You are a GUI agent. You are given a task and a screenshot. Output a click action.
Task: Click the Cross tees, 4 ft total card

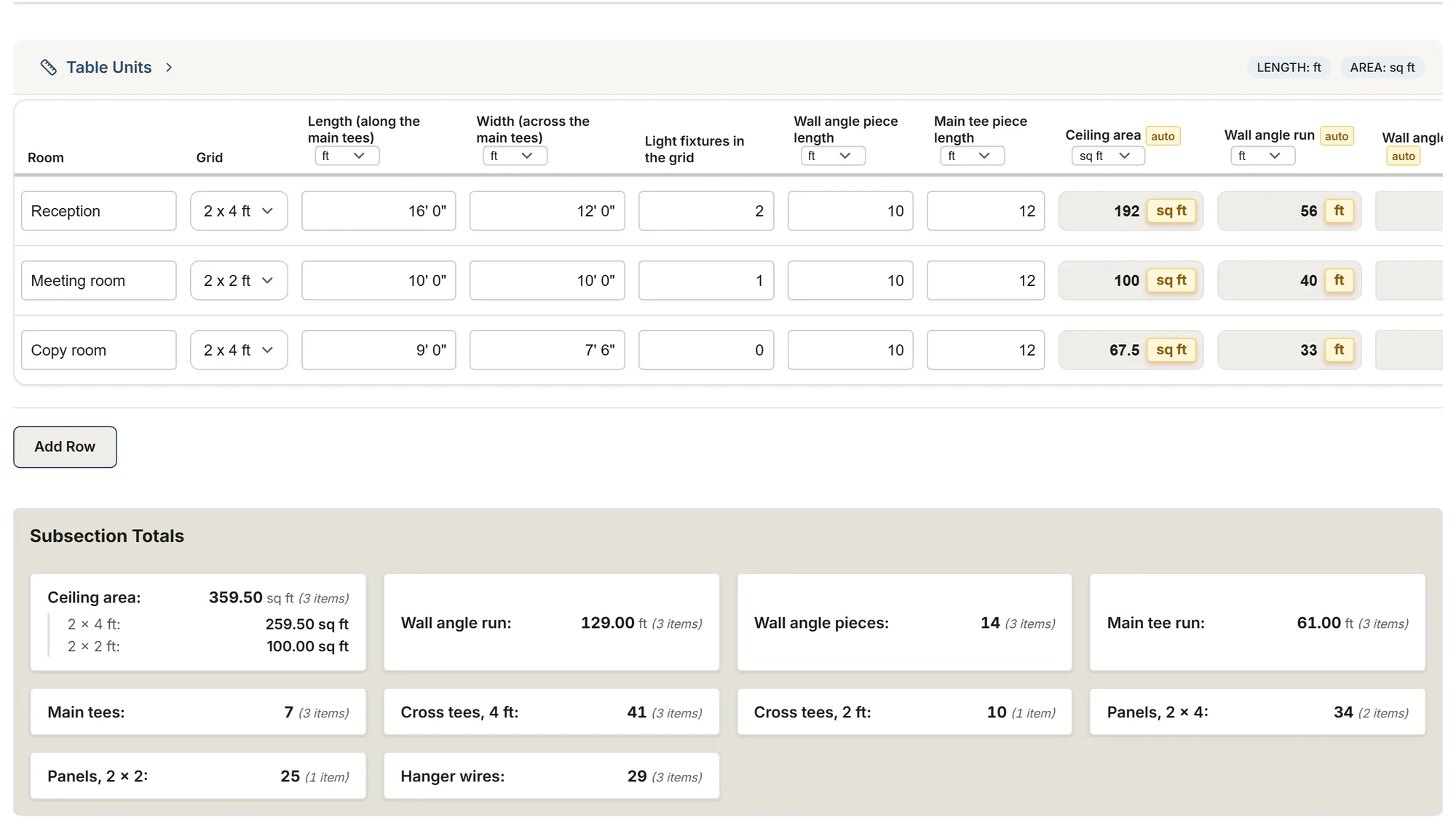(x=551, y=712)
